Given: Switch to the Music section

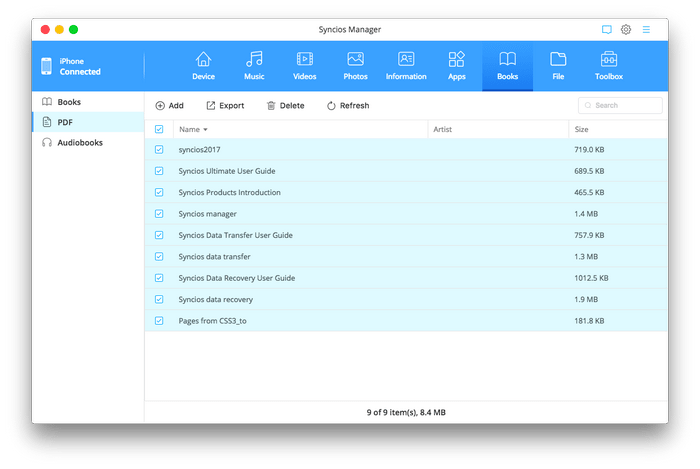Looking at the screenshot, I should click(254, 66).
